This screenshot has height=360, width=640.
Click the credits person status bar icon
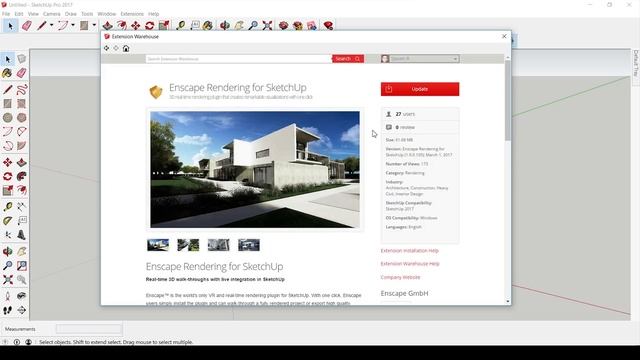28,342
